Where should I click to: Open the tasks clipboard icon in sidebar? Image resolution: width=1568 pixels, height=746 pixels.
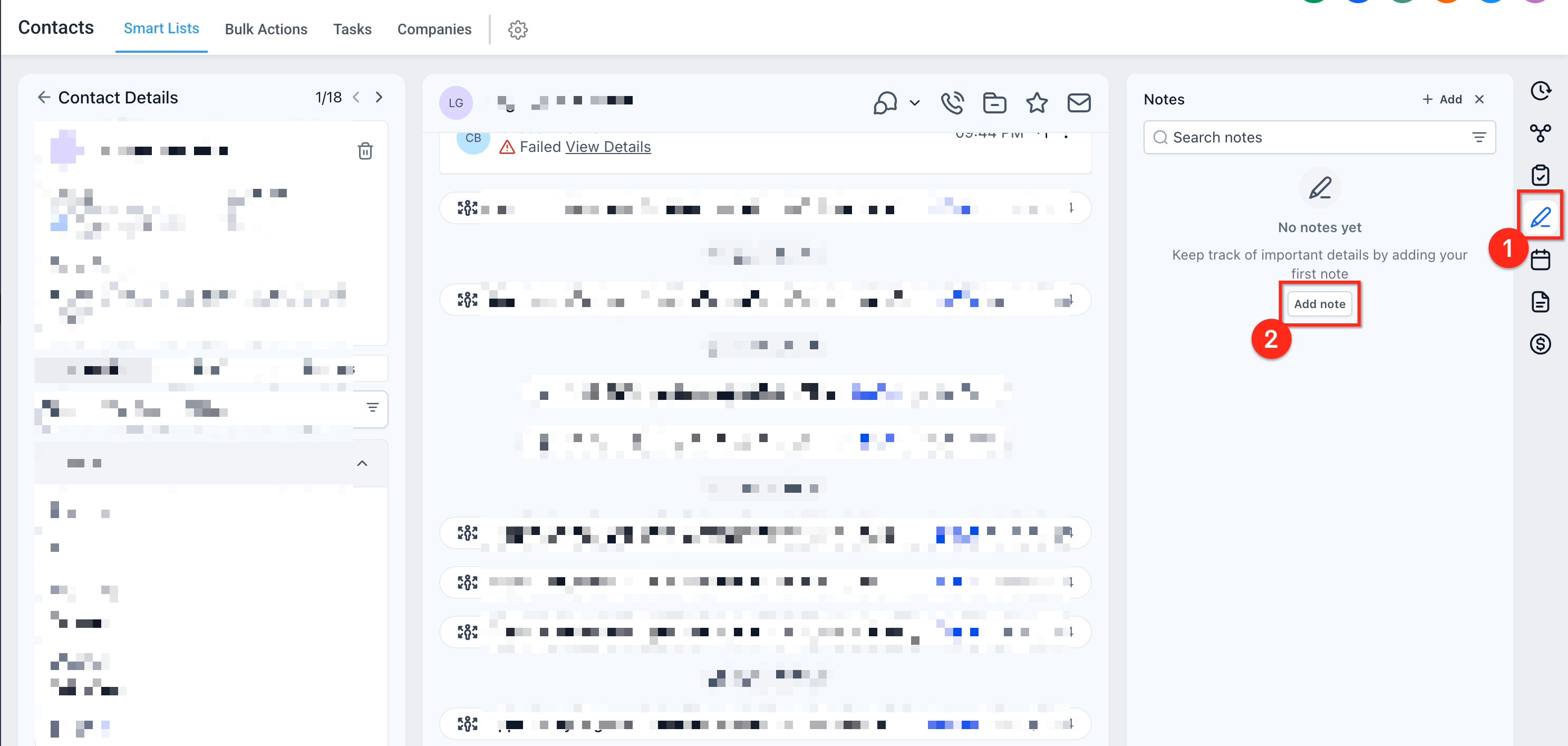(x=1540, y=175)
